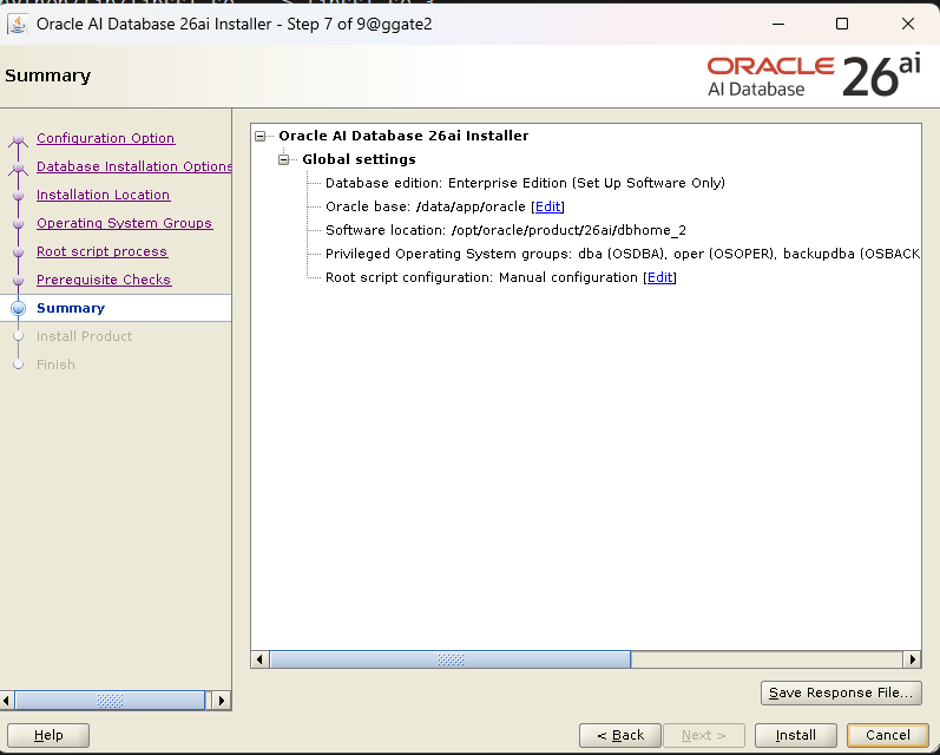The image size is (940, 755).
Task: Click the Summary step bullet icon
Action: 19,308
